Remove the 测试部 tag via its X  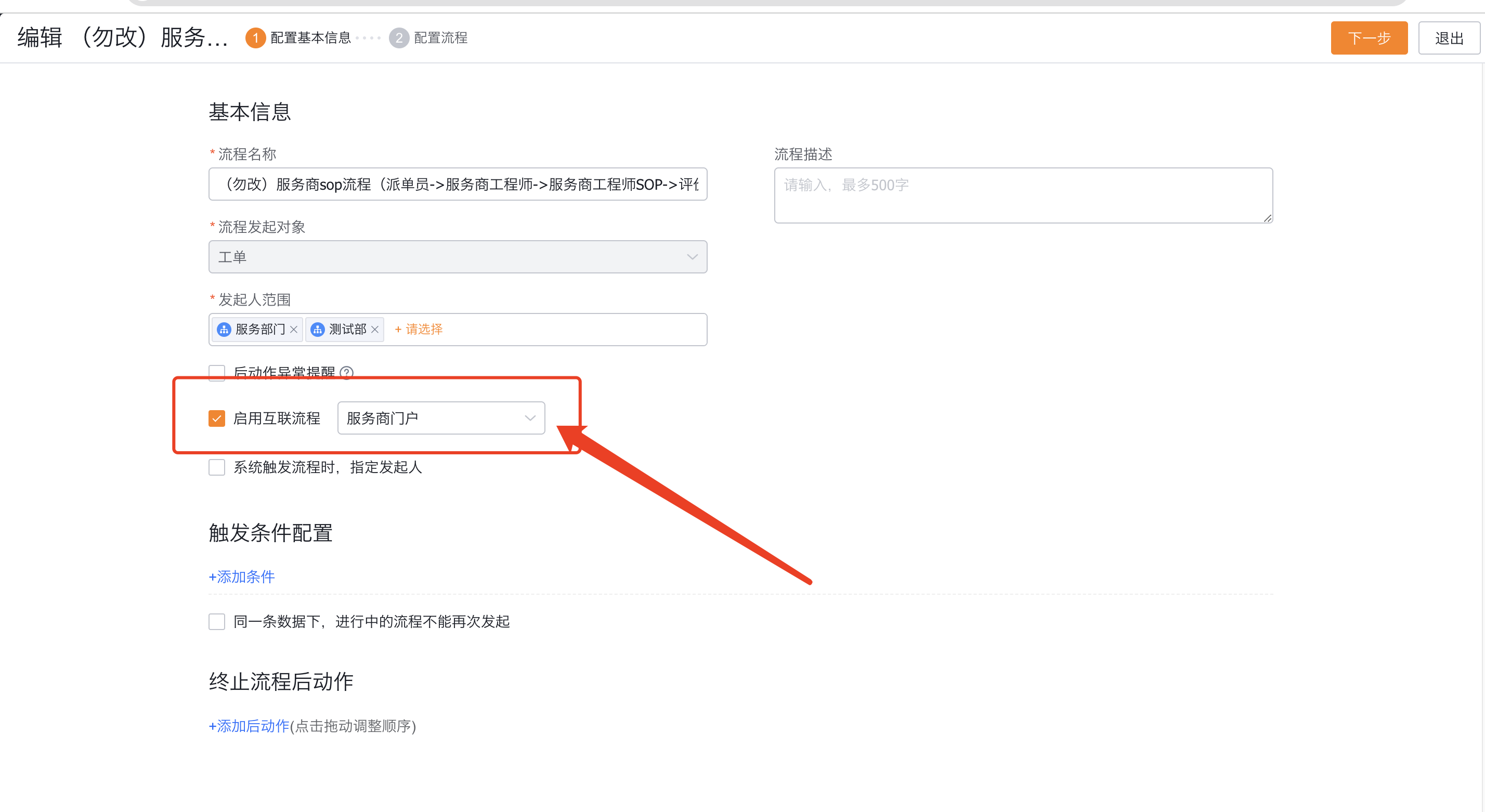[x=375, y=329]
